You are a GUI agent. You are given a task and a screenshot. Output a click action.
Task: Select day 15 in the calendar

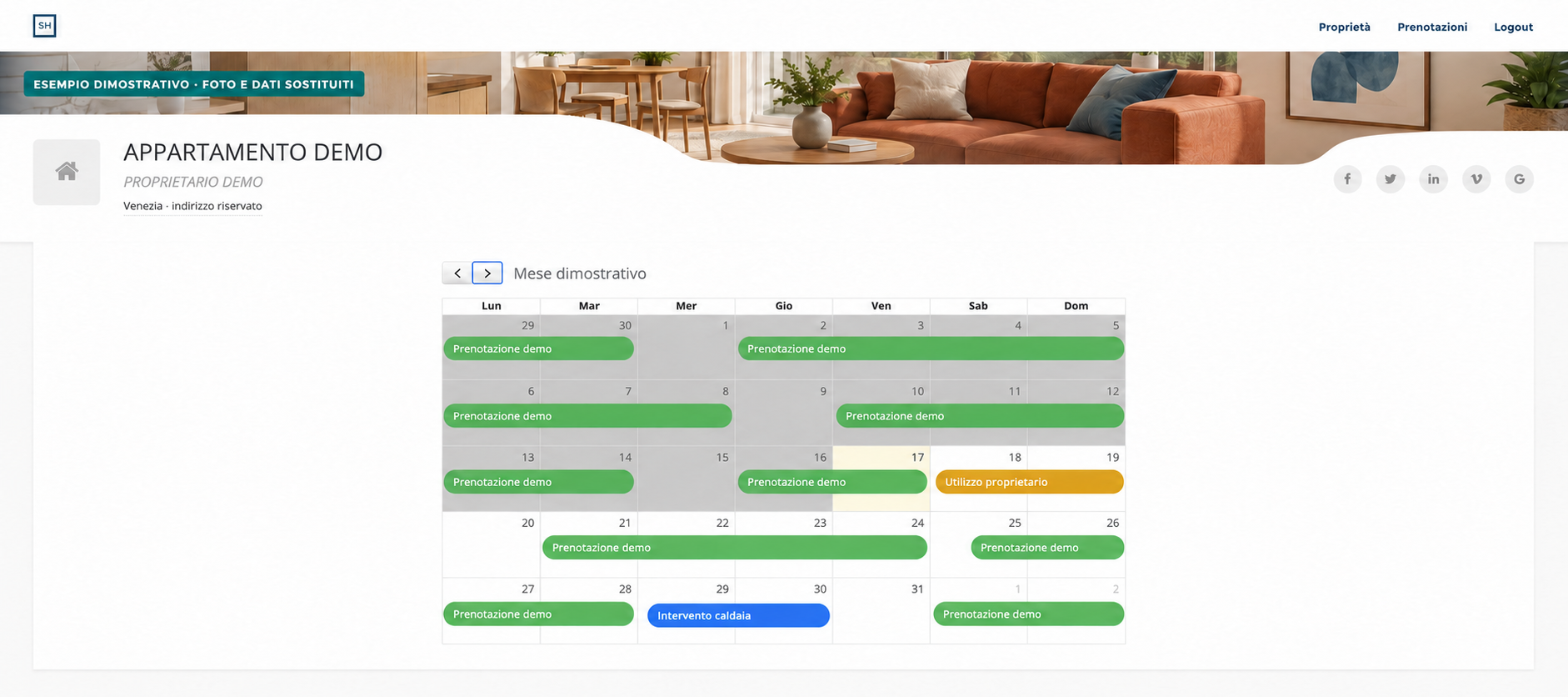pyautogui.click(x=687, y=479)
